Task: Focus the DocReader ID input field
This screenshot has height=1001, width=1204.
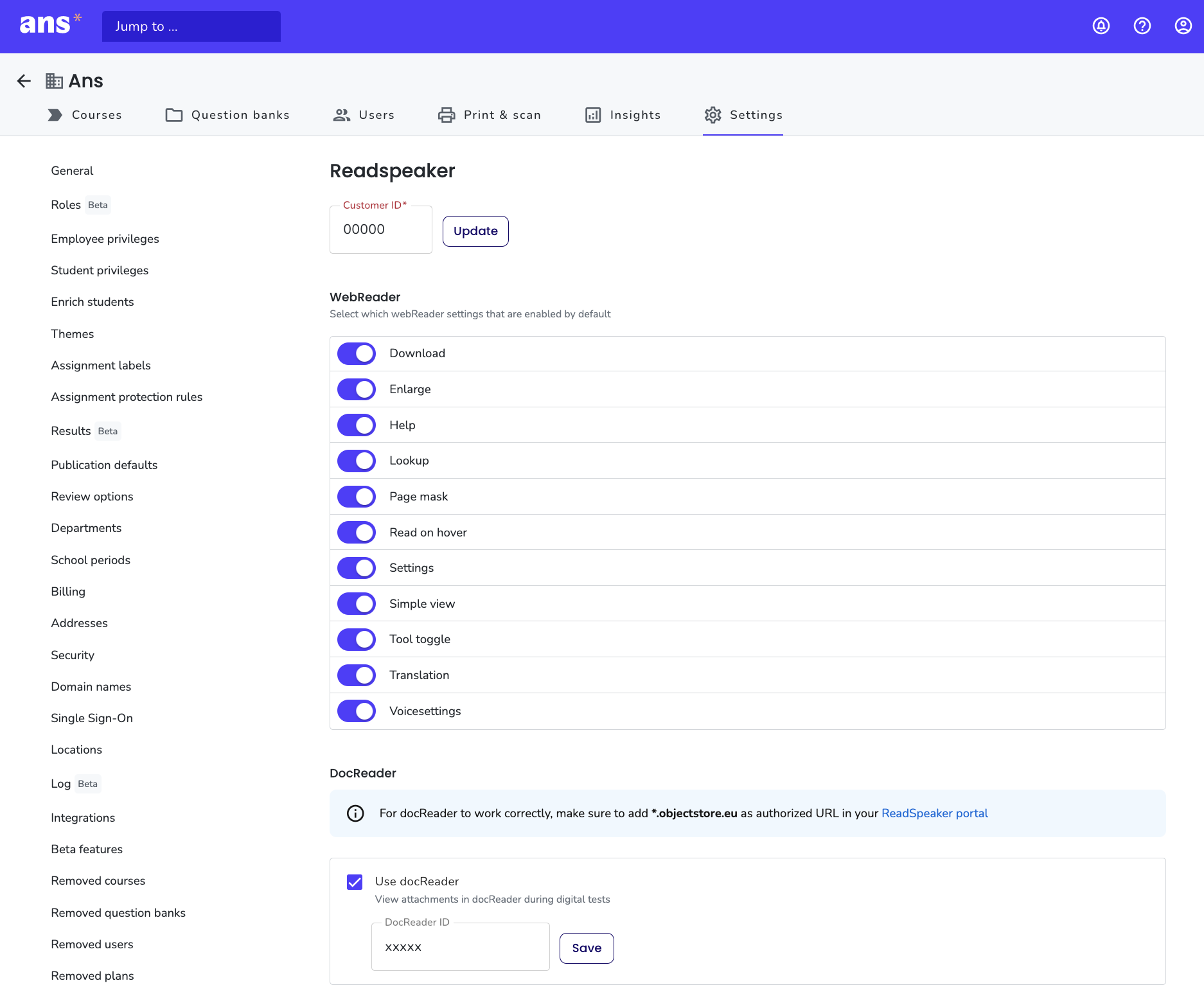Action: tap(461, 947)
